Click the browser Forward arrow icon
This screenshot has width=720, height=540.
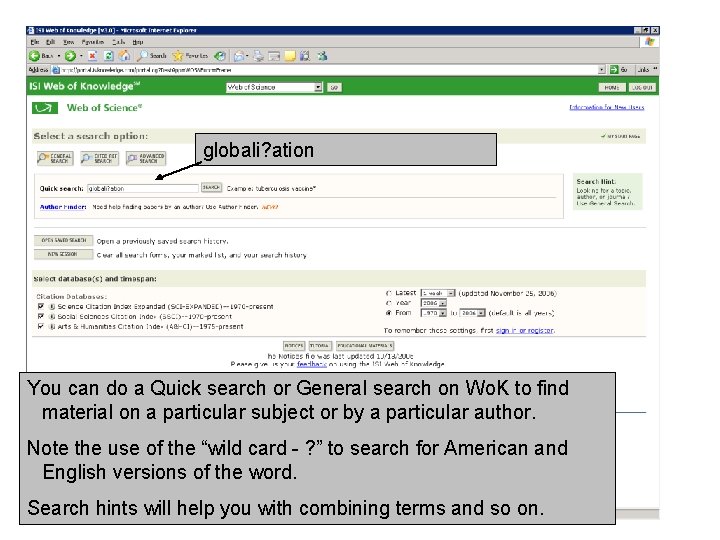(70, 56)
